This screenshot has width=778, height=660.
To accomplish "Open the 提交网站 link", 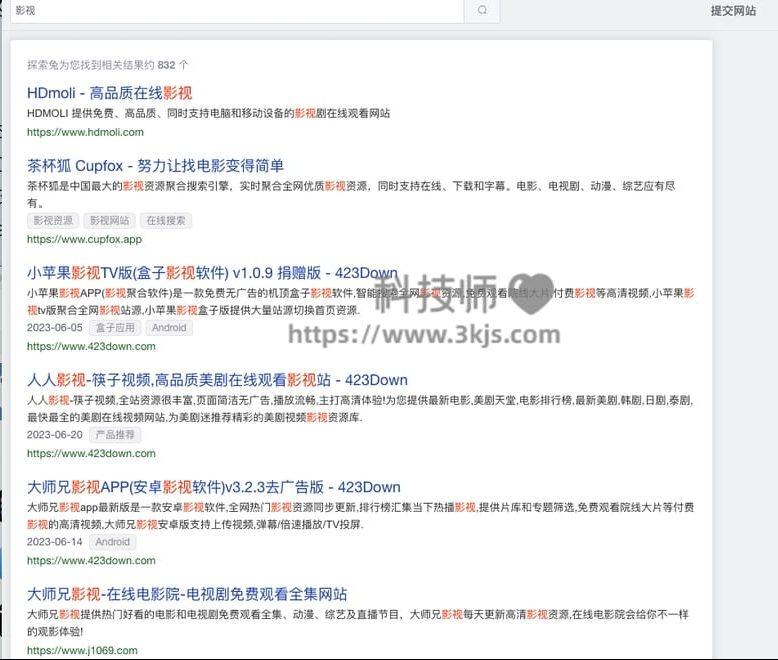I will pos(733,10).
